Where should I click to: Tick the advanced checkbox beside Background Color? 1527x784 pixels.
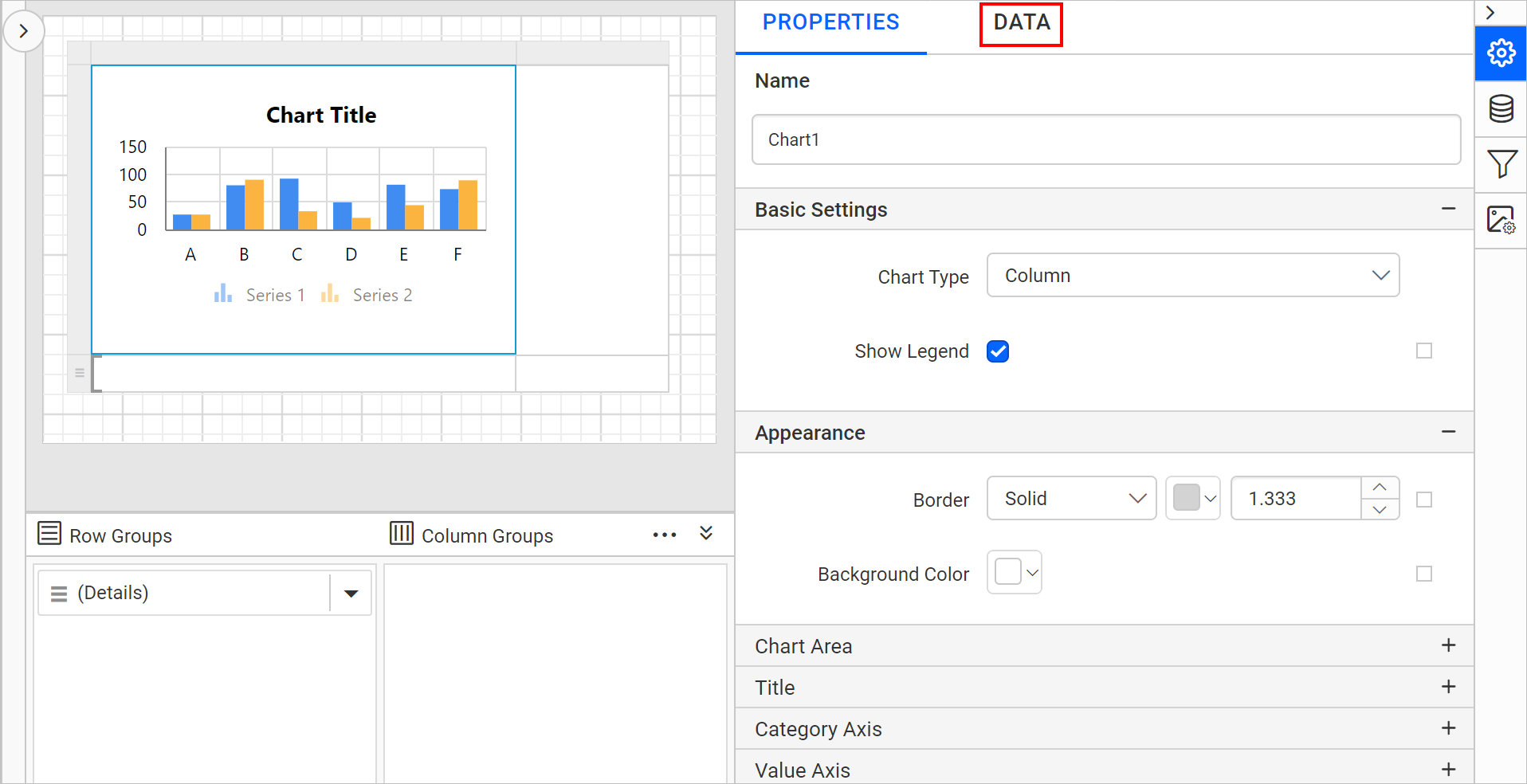1424,574
